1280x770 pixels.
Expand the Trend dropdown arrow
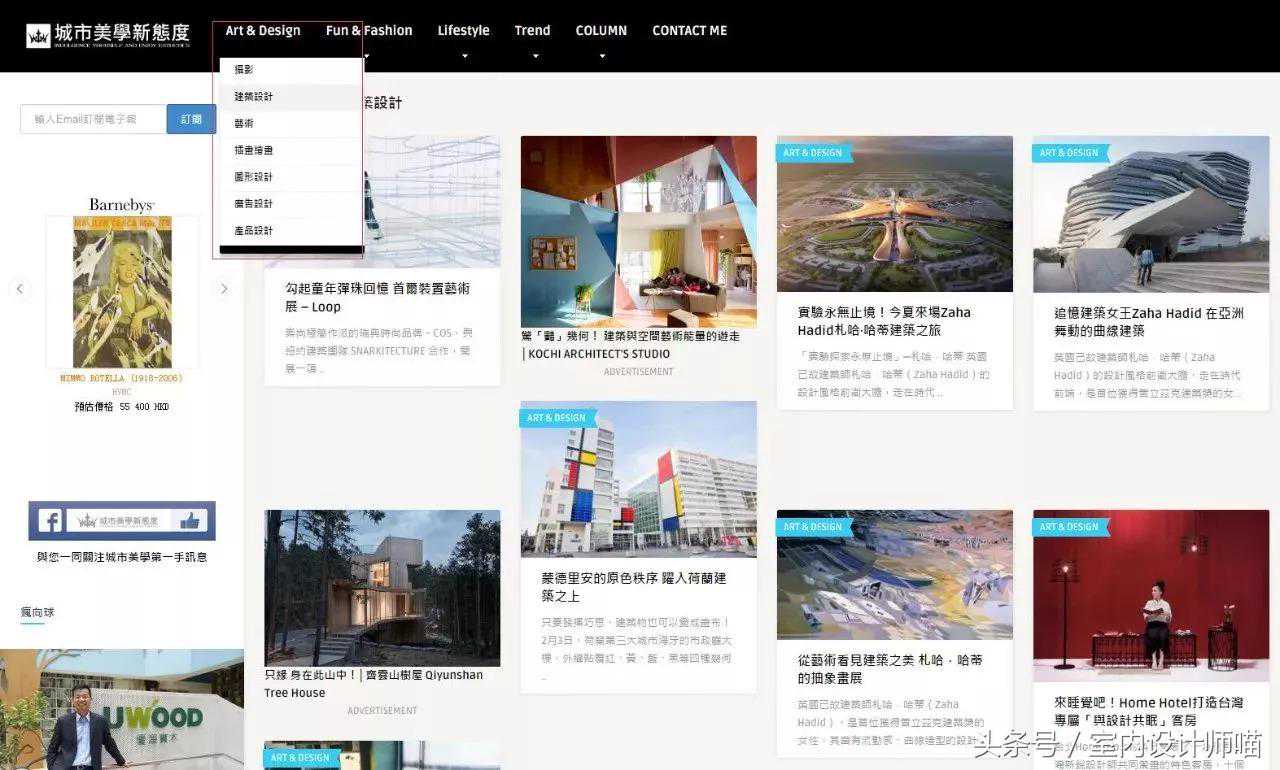pyautogui.click(x=535, y=55)
